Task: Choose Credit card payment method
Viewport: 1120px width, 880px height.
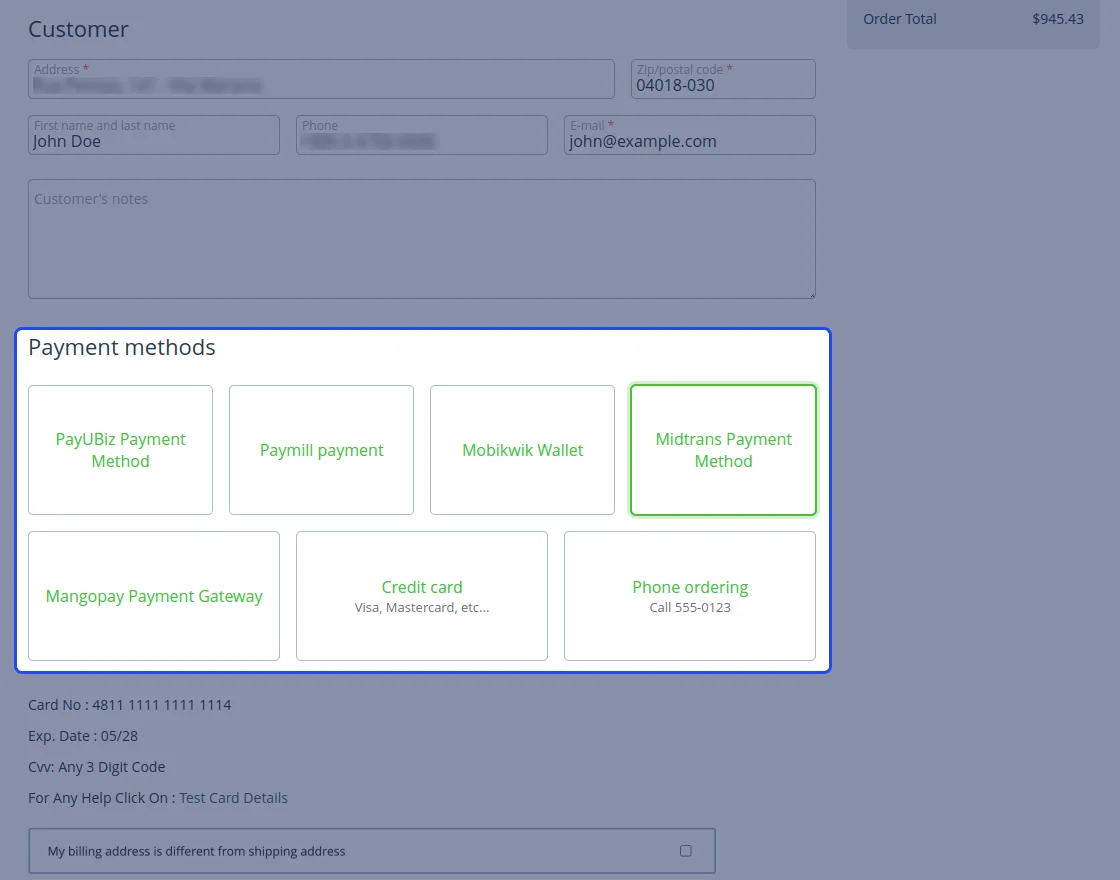Action: pos(422,596)
